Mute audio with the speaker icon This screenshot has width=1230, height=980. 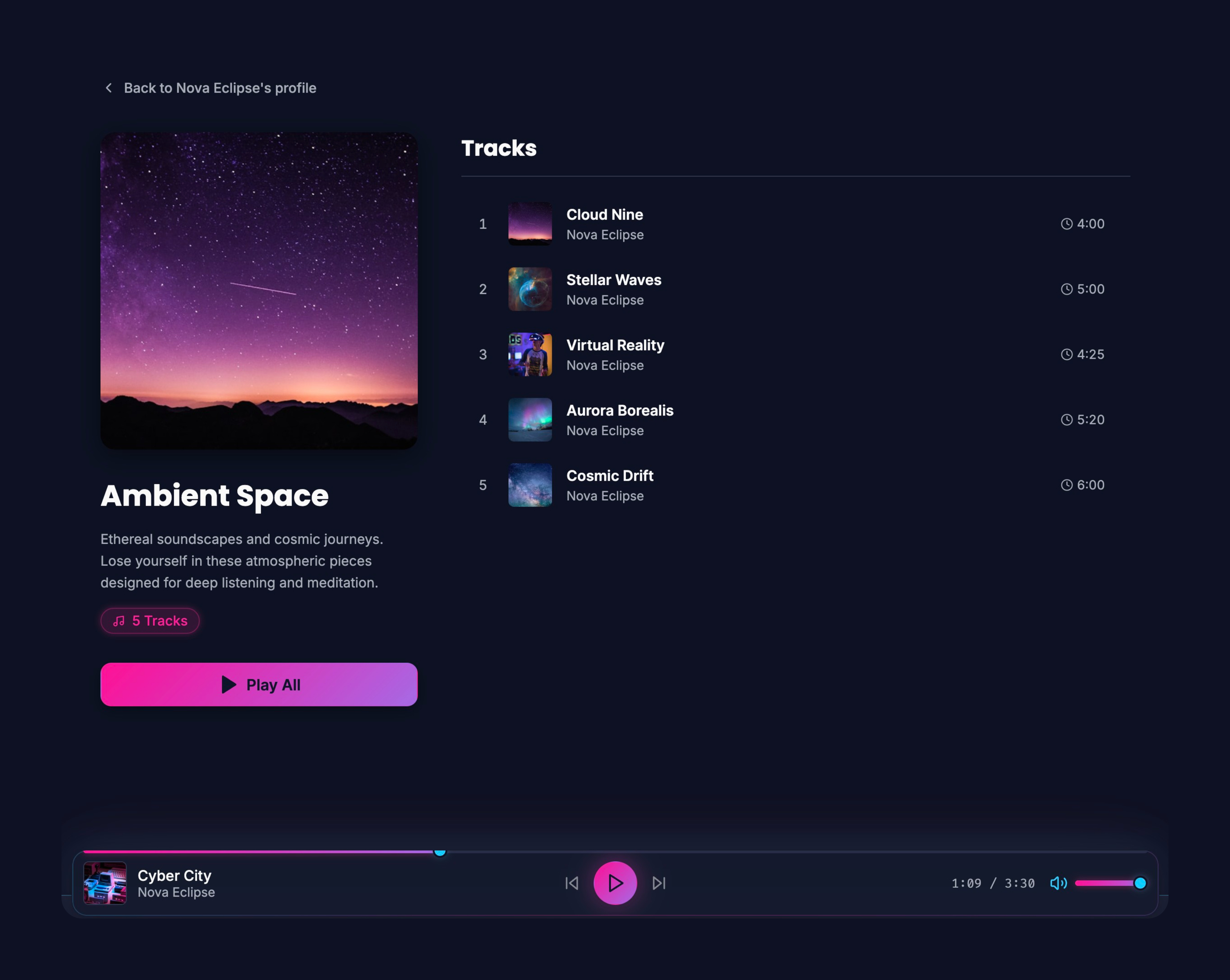[x=1059, y=883]
